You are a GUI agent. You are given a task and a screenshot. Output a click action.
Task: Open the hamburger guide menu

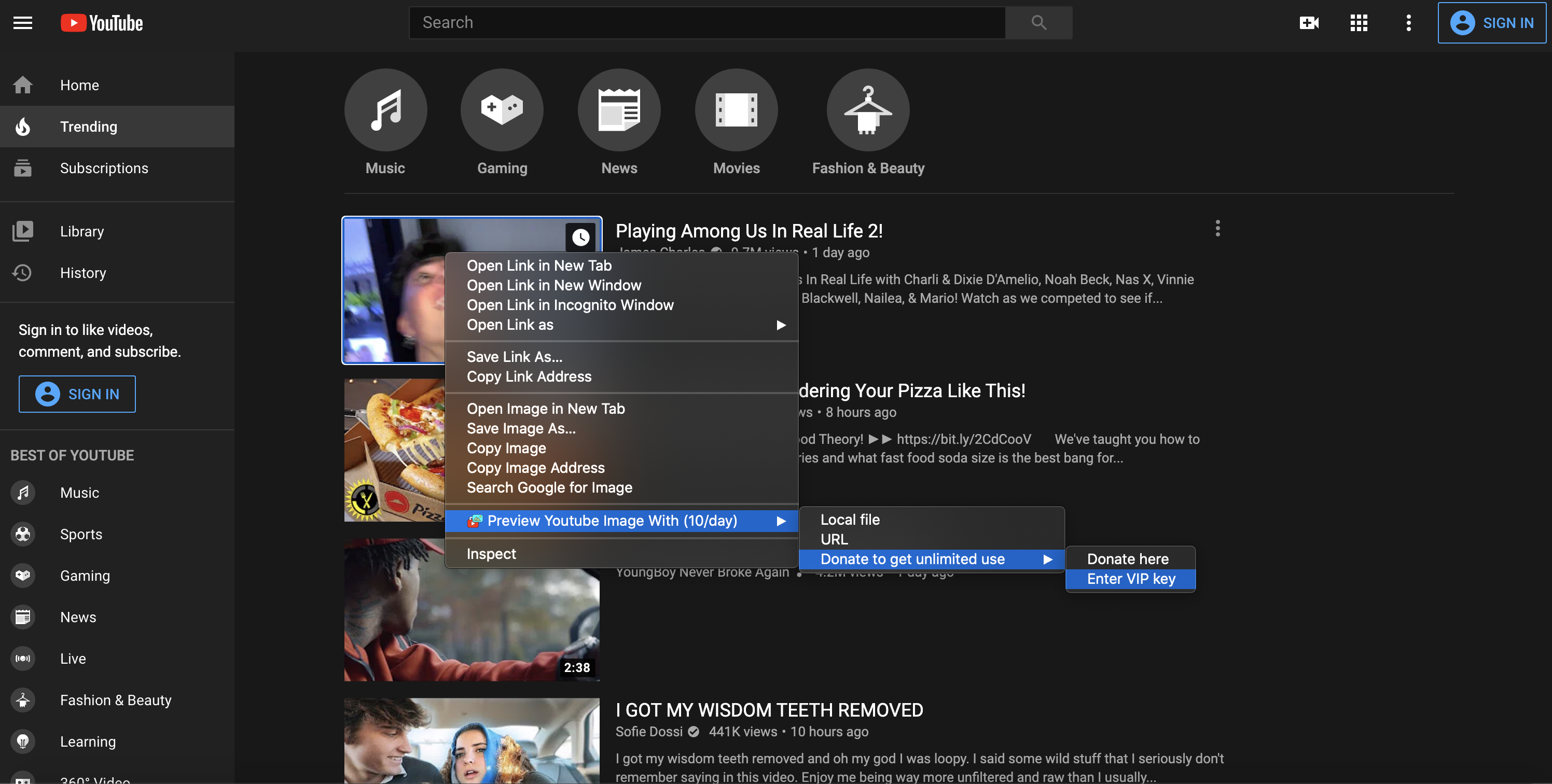(23, 23)
